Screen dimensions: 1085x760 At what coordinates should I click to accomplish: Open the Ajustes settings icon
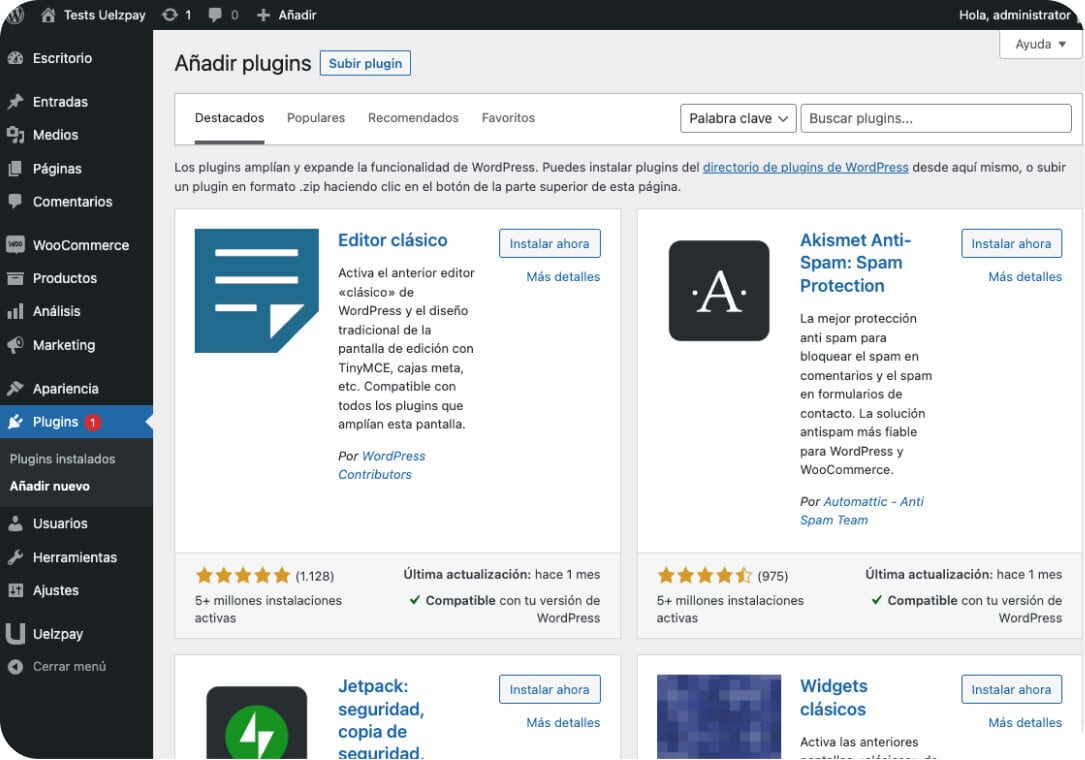(15, 590)
